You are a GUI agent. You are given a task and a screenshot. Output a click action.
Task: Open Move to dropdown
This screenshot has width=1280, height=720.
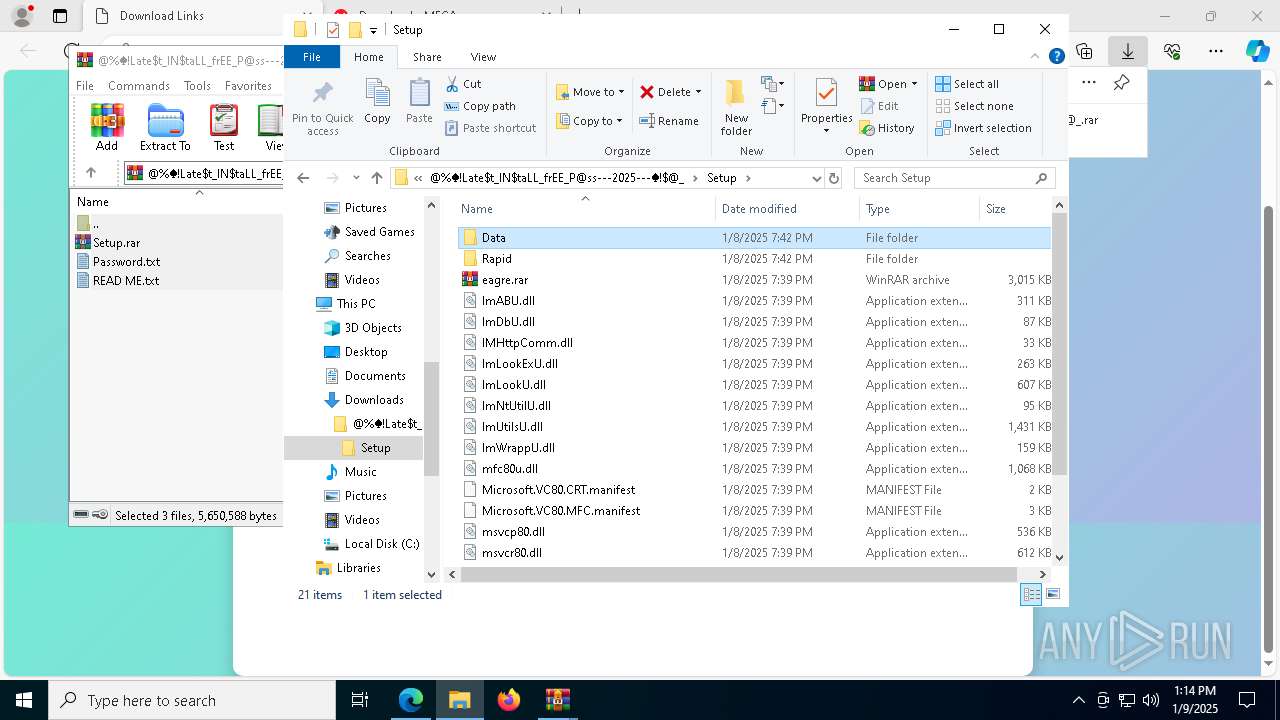(590, 92)
